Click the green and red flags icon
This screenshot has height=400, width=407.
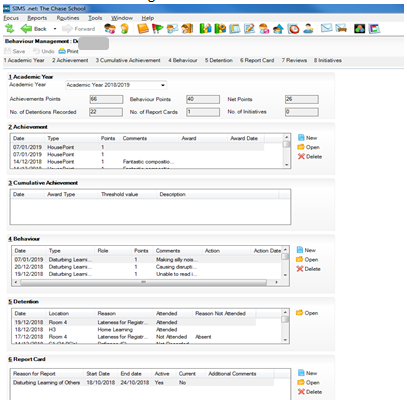[x=158, y=29]
